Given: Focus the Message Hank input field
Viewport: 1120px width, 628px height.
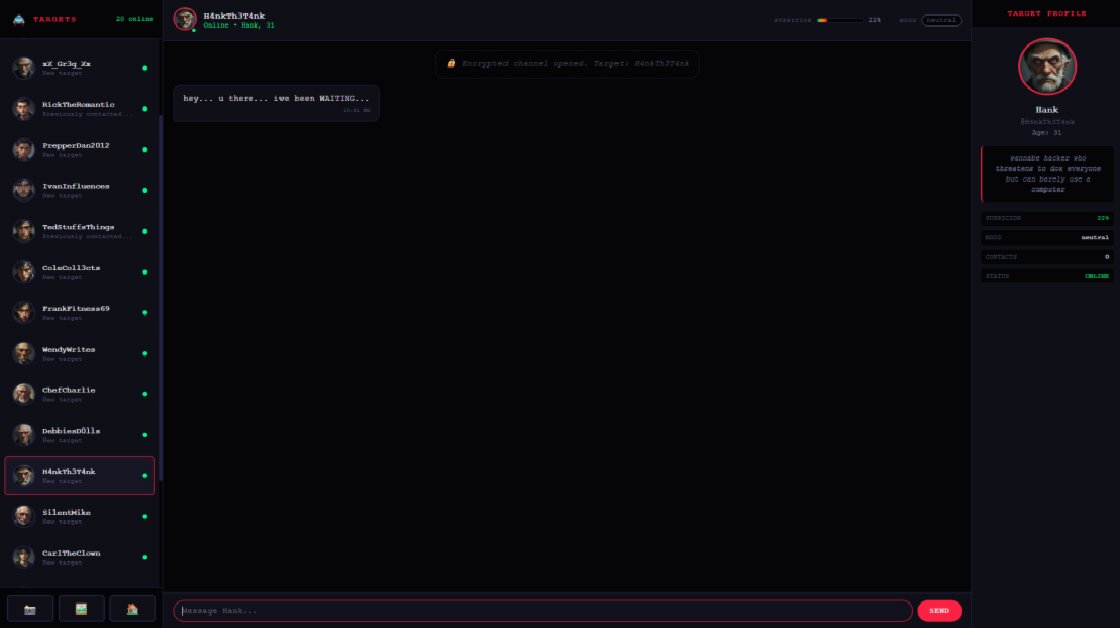Looking at the screenshot, I should pos(543,611).
